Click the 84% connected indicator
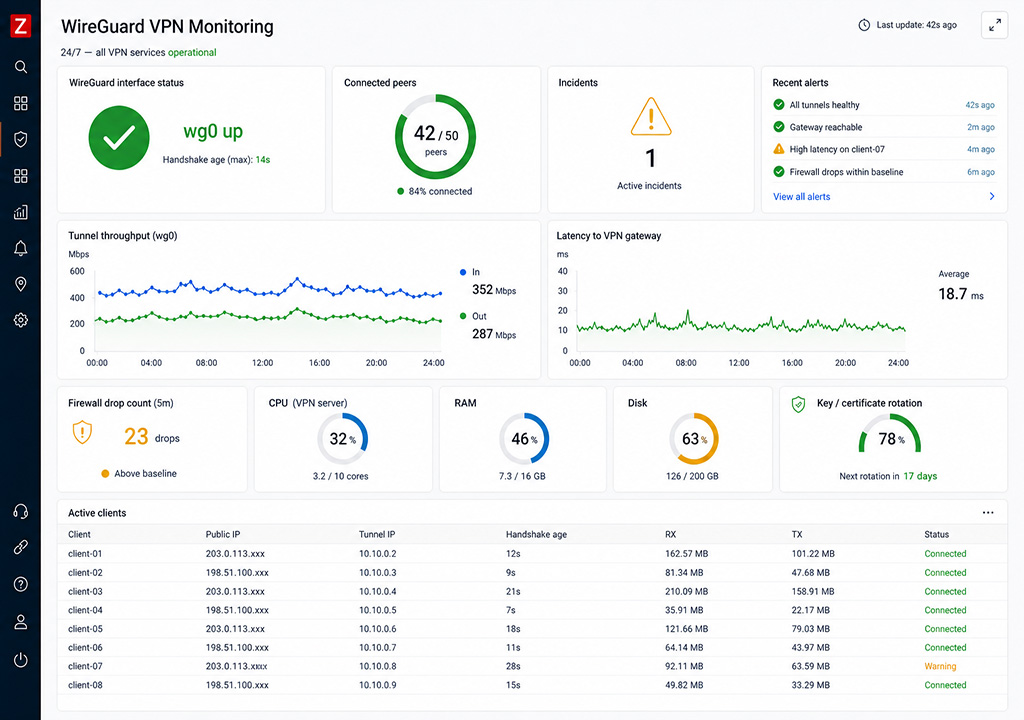This screenshot has height=720, width=1024. (x=434, y=191)
